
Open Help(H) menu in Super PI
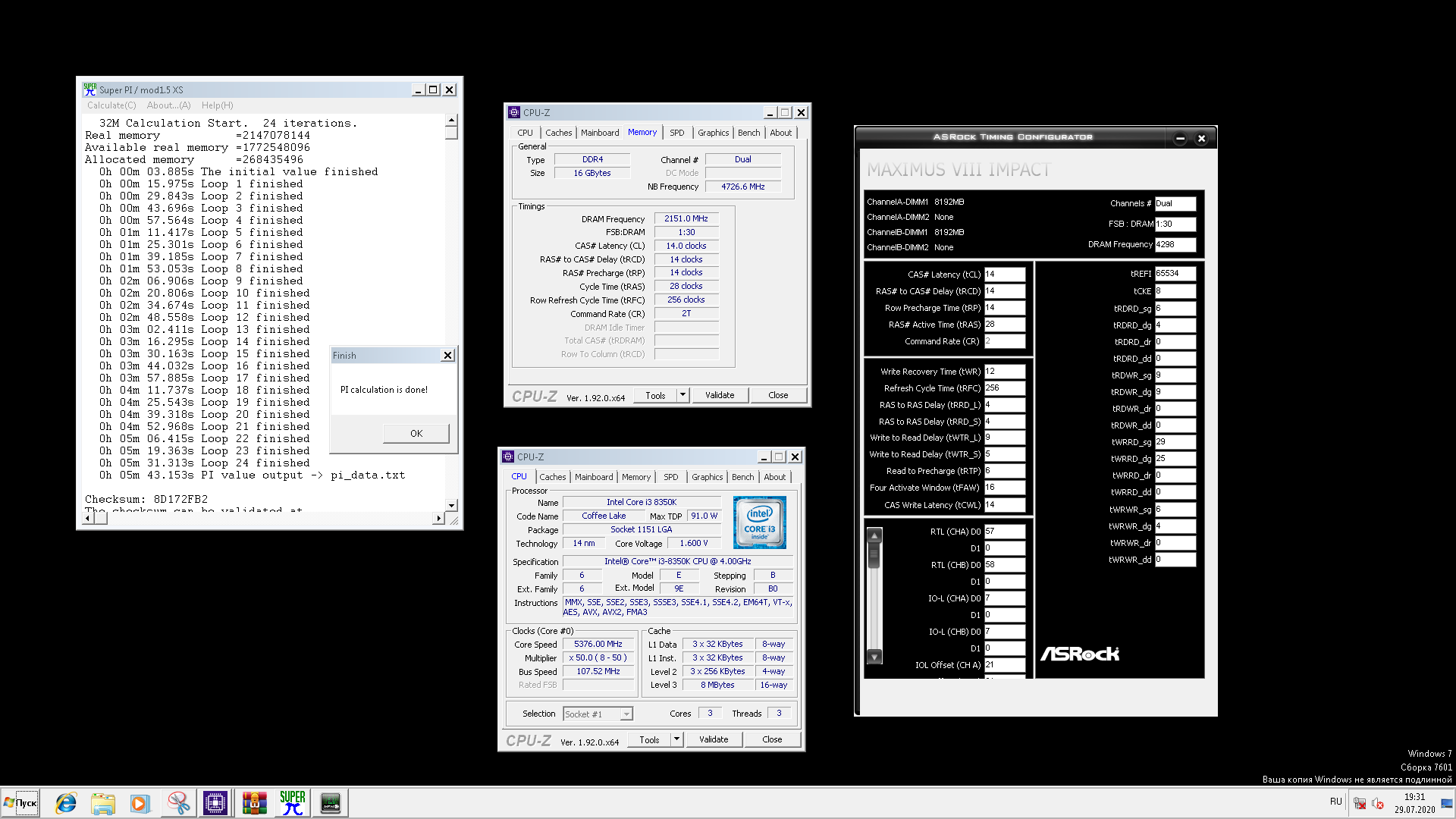pyautogui.click(x=217, y=105)
